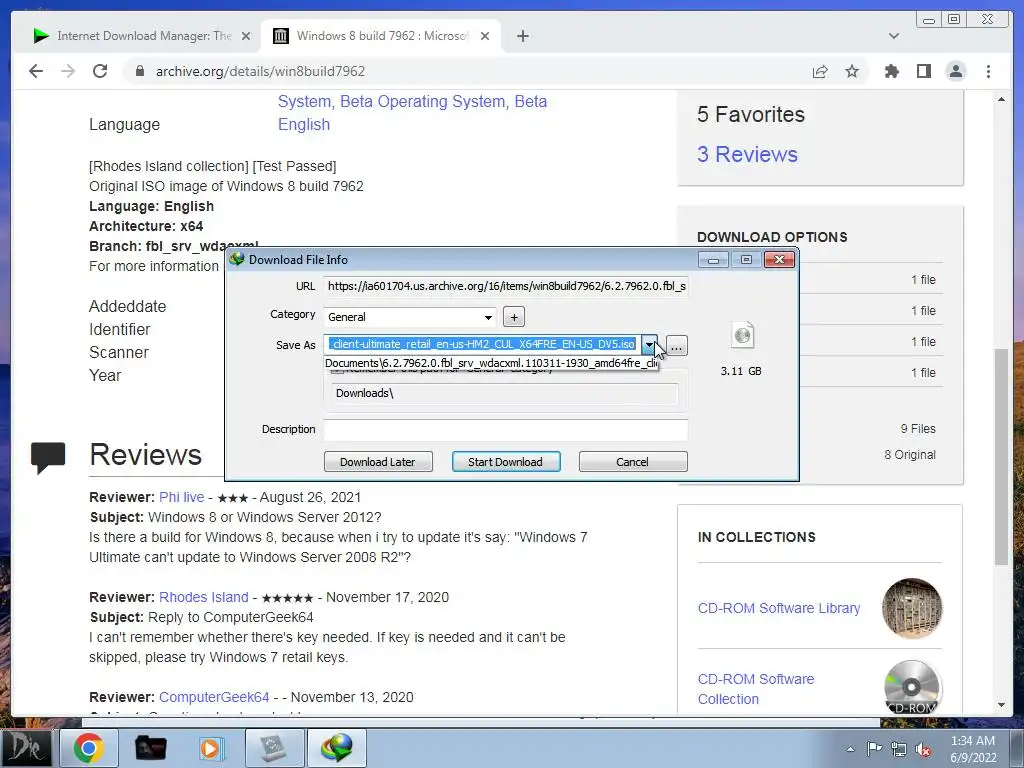
Task: Open Chrome from the taskbar
Action: pyautogui.click(x=89, y=748)
